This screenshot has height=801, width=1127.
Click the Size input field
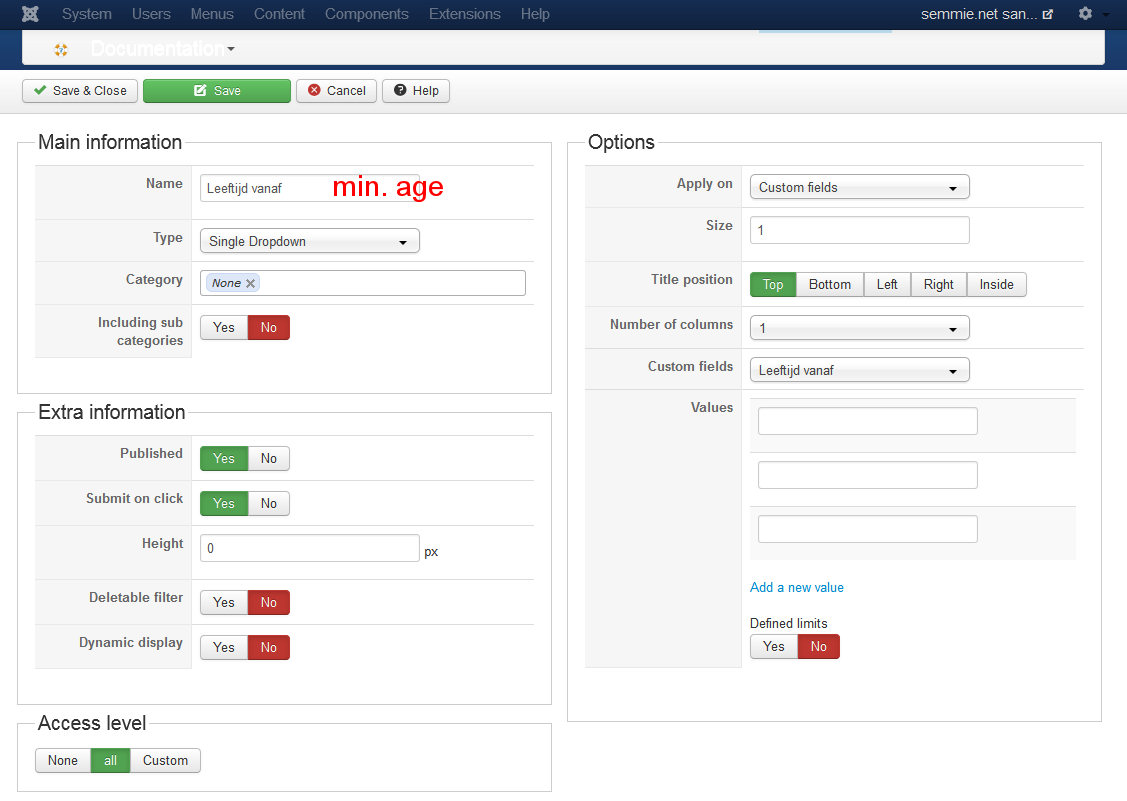(860, 230)
